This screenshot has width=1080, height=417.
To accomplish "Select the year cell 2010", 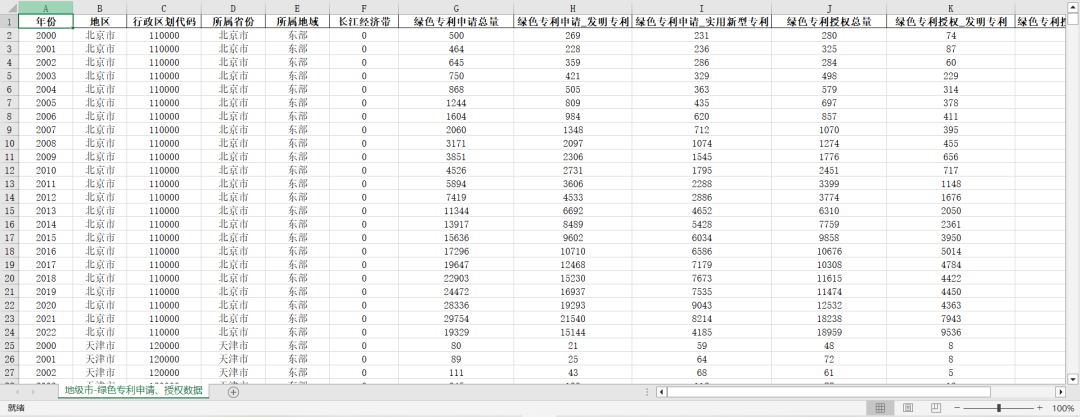I will [45, 170].
